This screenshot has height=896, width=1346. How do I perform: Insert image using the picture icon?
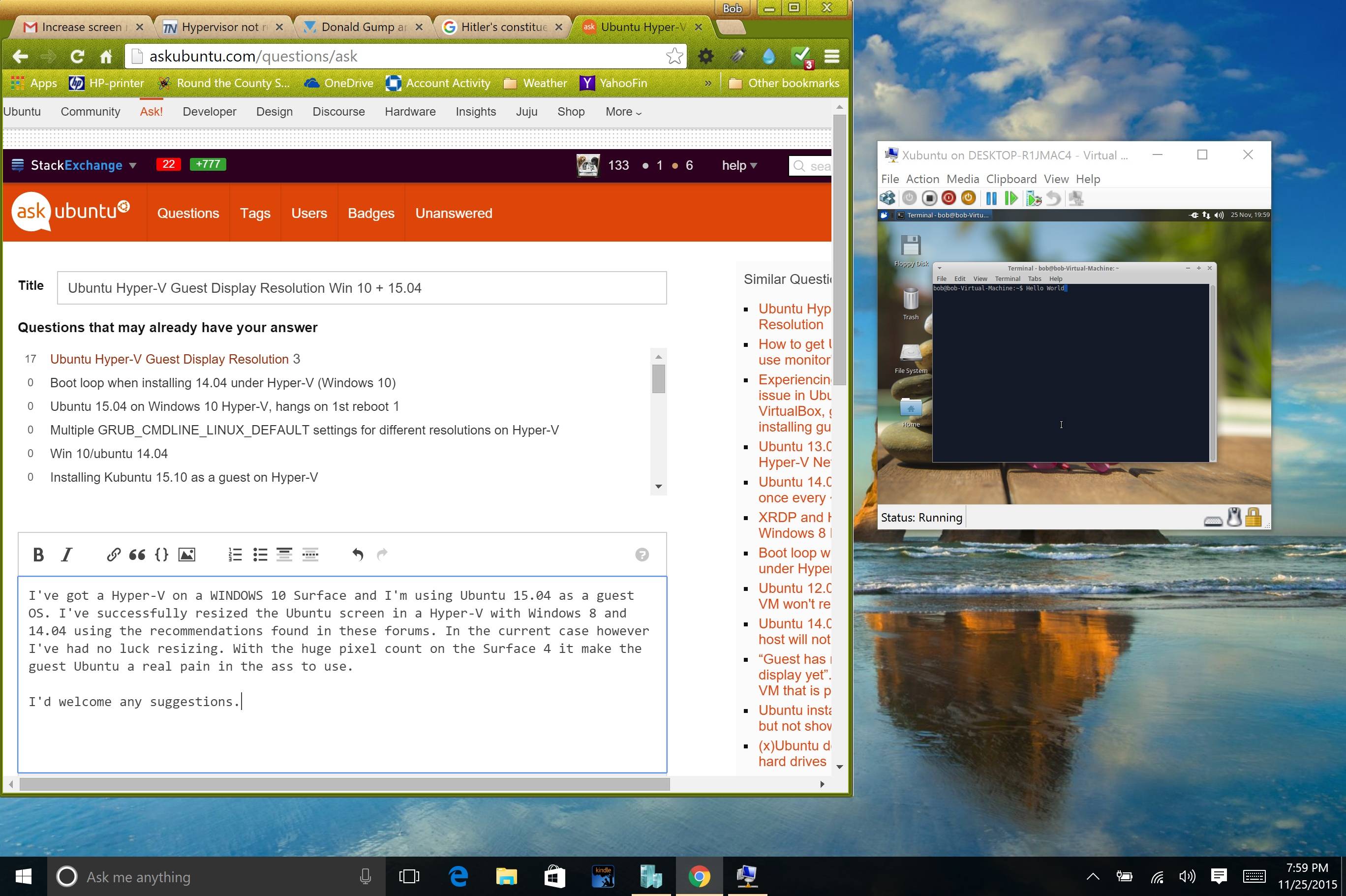187,555
